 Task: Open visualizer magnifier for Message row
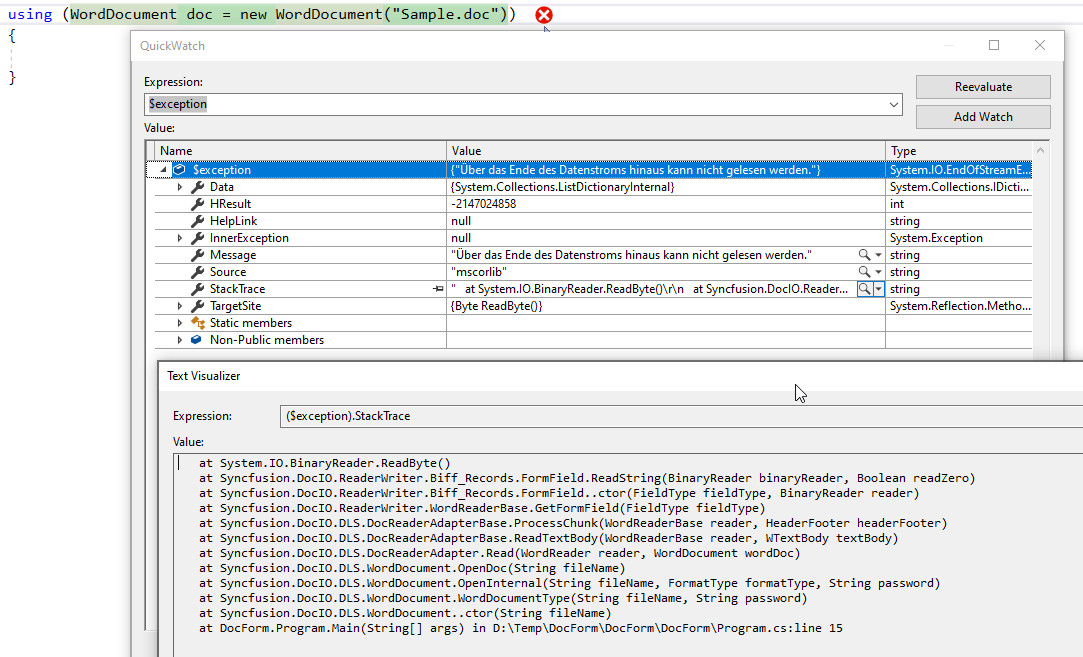pos(864,255)
